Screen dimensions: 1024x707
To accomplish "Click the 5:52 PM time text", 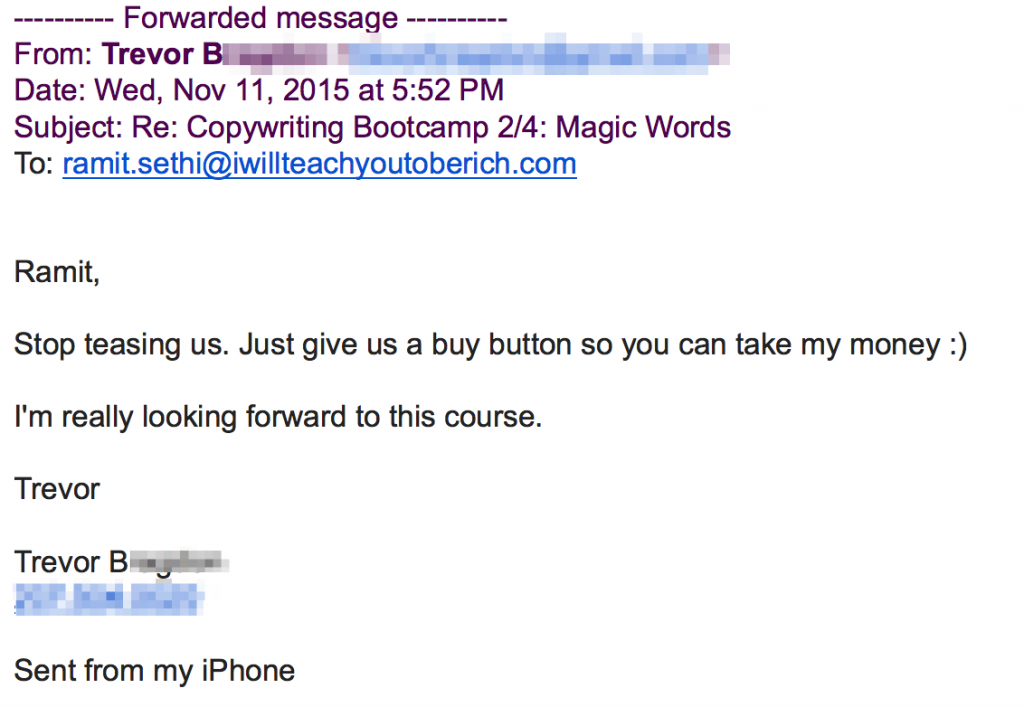I will click(x=447, y=90).
